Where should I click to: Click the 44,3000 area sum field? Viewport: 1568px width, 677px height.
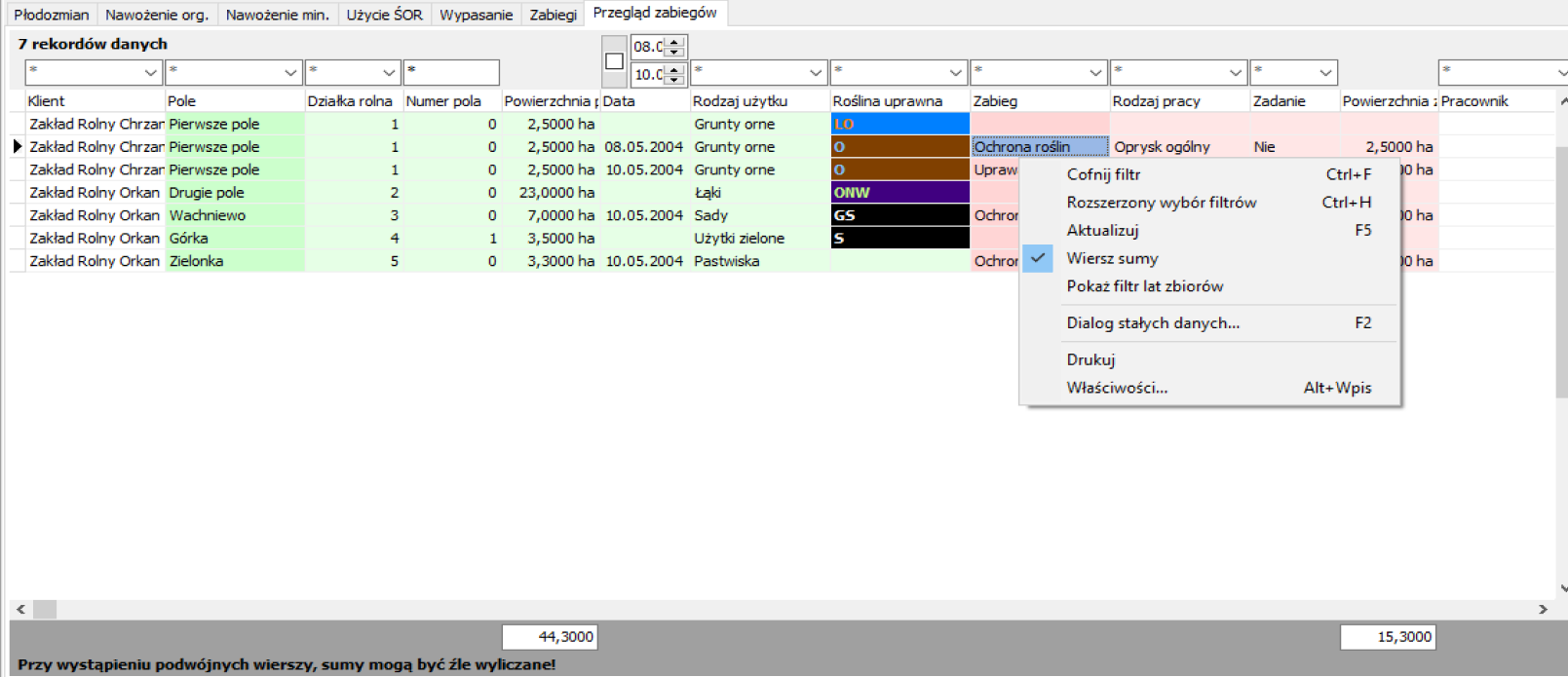pos(550,637)
